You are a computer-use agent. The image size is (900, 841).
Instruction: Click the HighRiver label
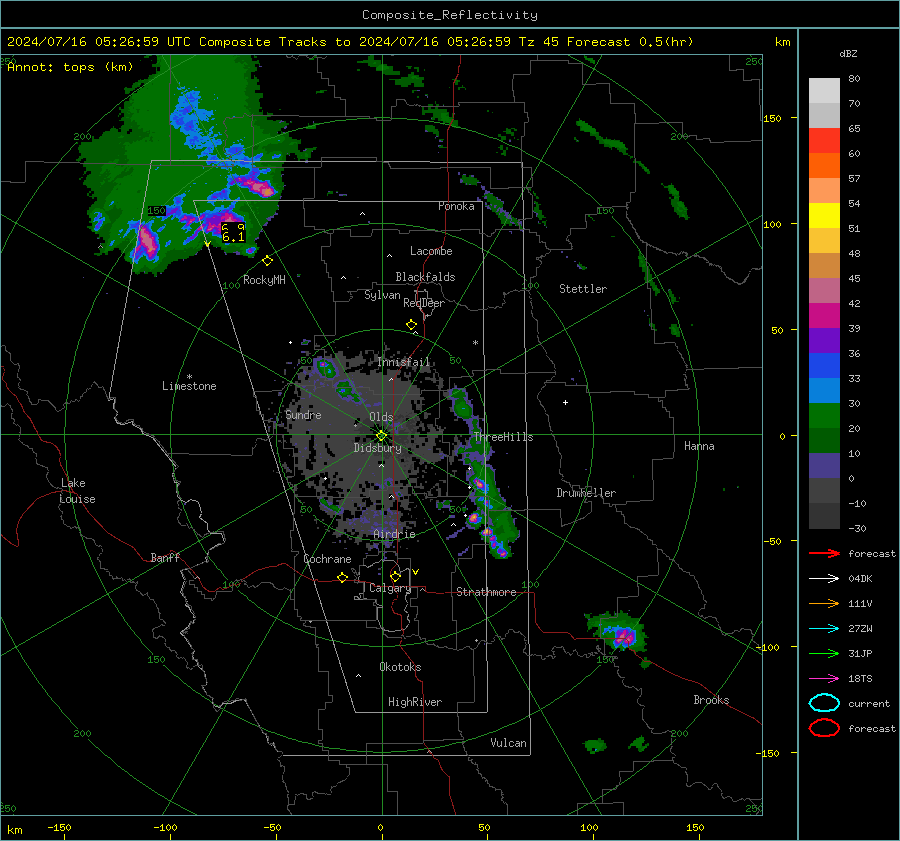coord(415,702)
